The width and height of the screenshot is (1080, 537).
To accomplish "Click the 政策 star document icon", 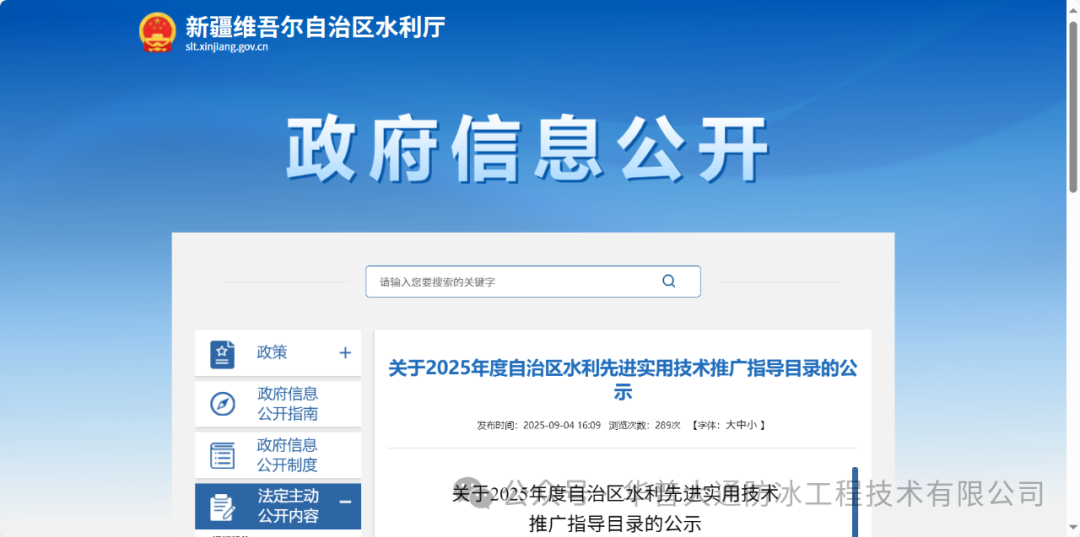I will 222,354.
